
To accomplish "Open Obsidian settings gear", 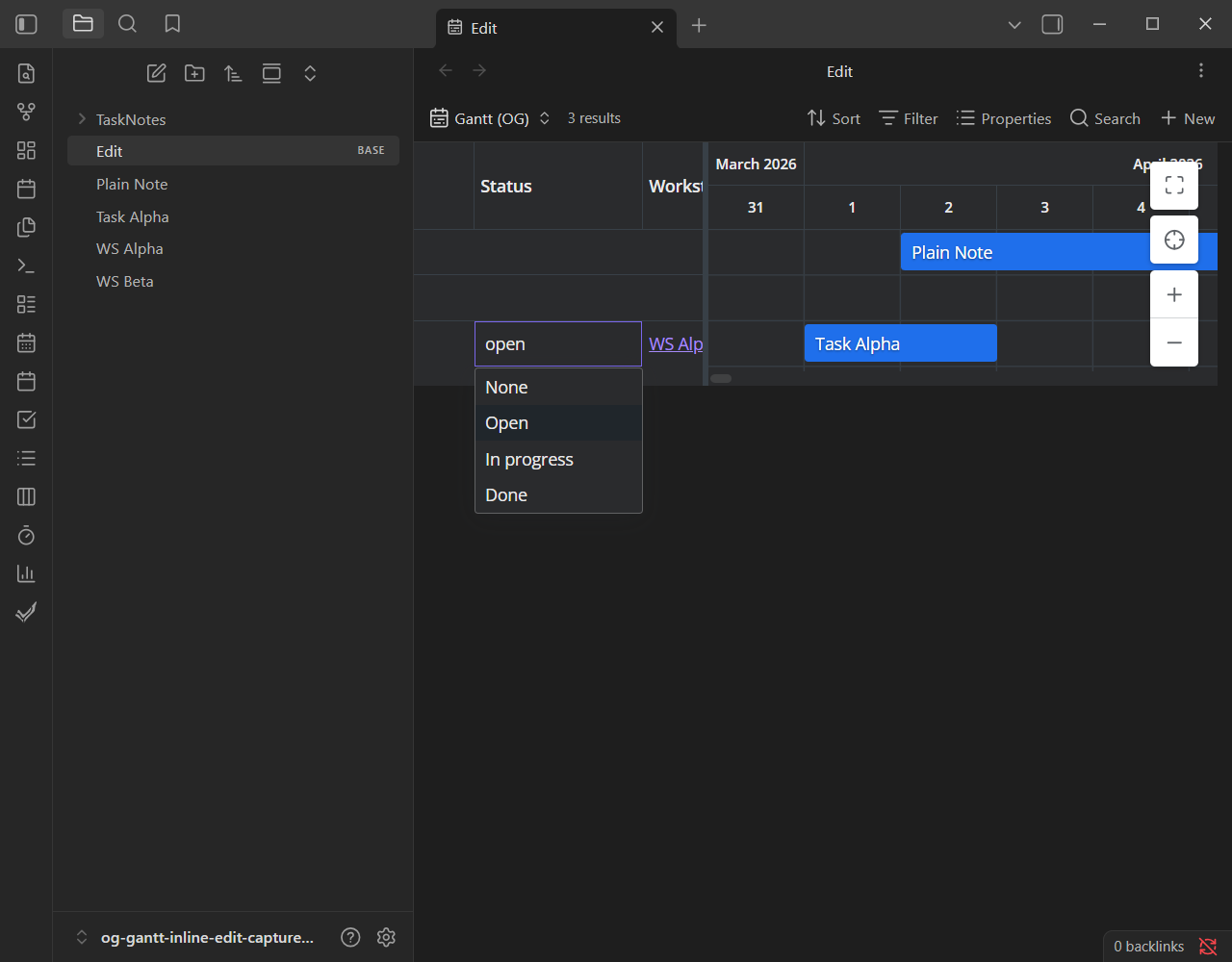I will tap(386, 937).
